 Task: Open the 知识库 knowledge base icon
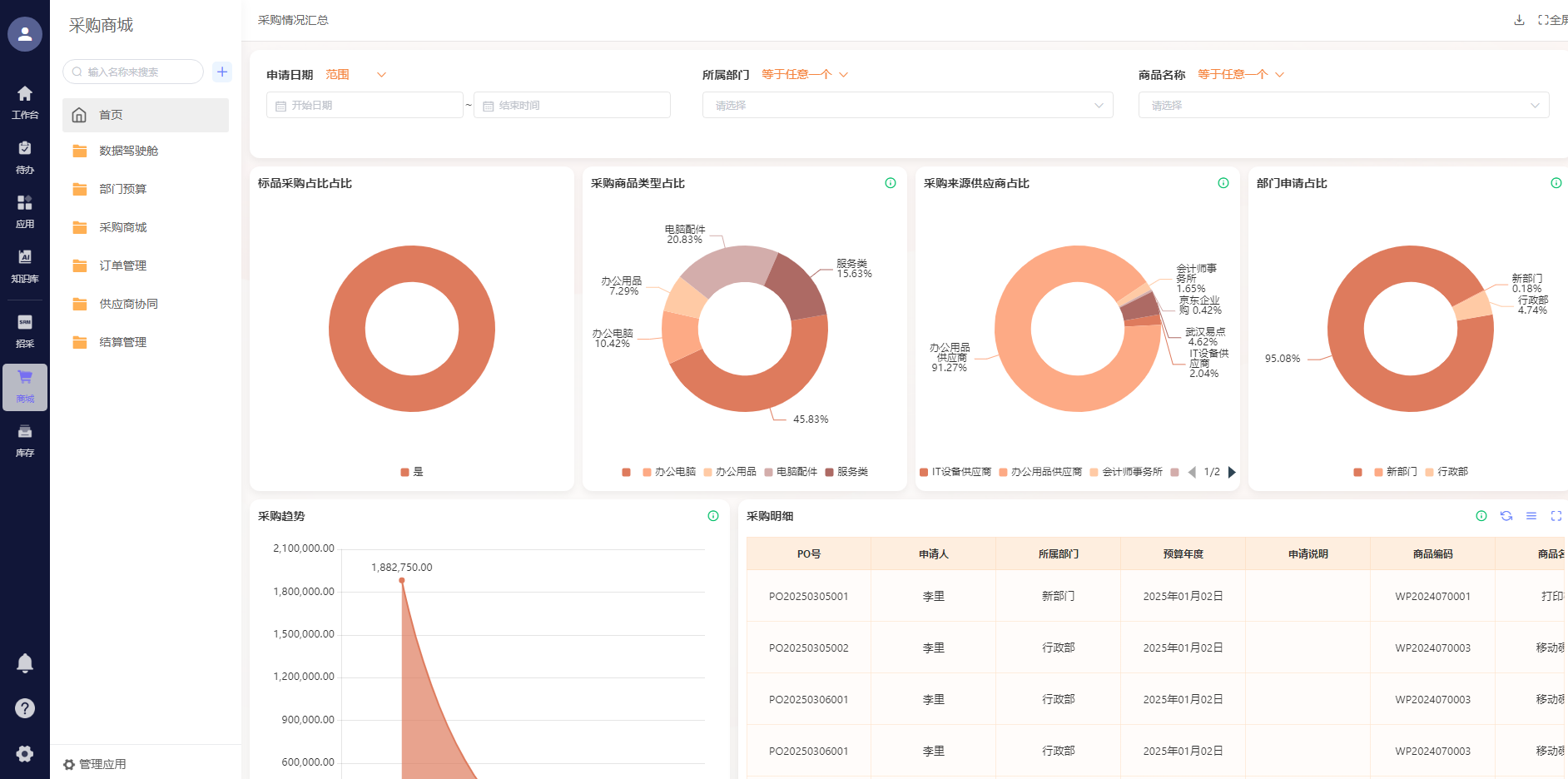[25, 265]
